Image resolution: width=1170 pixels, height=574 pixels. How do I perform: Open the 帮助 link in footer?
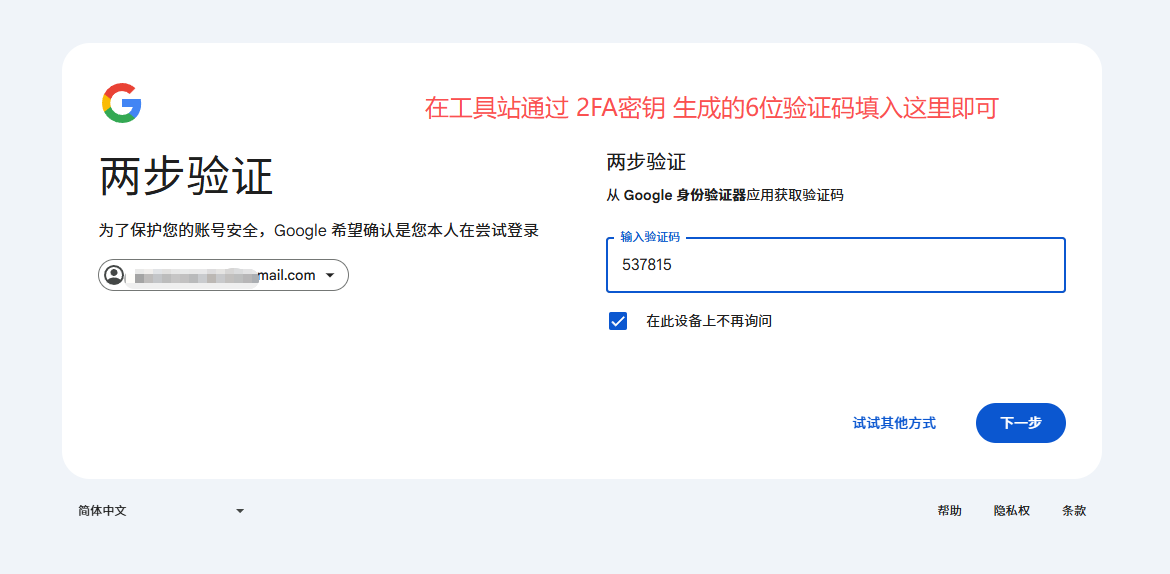coord(949,511)
